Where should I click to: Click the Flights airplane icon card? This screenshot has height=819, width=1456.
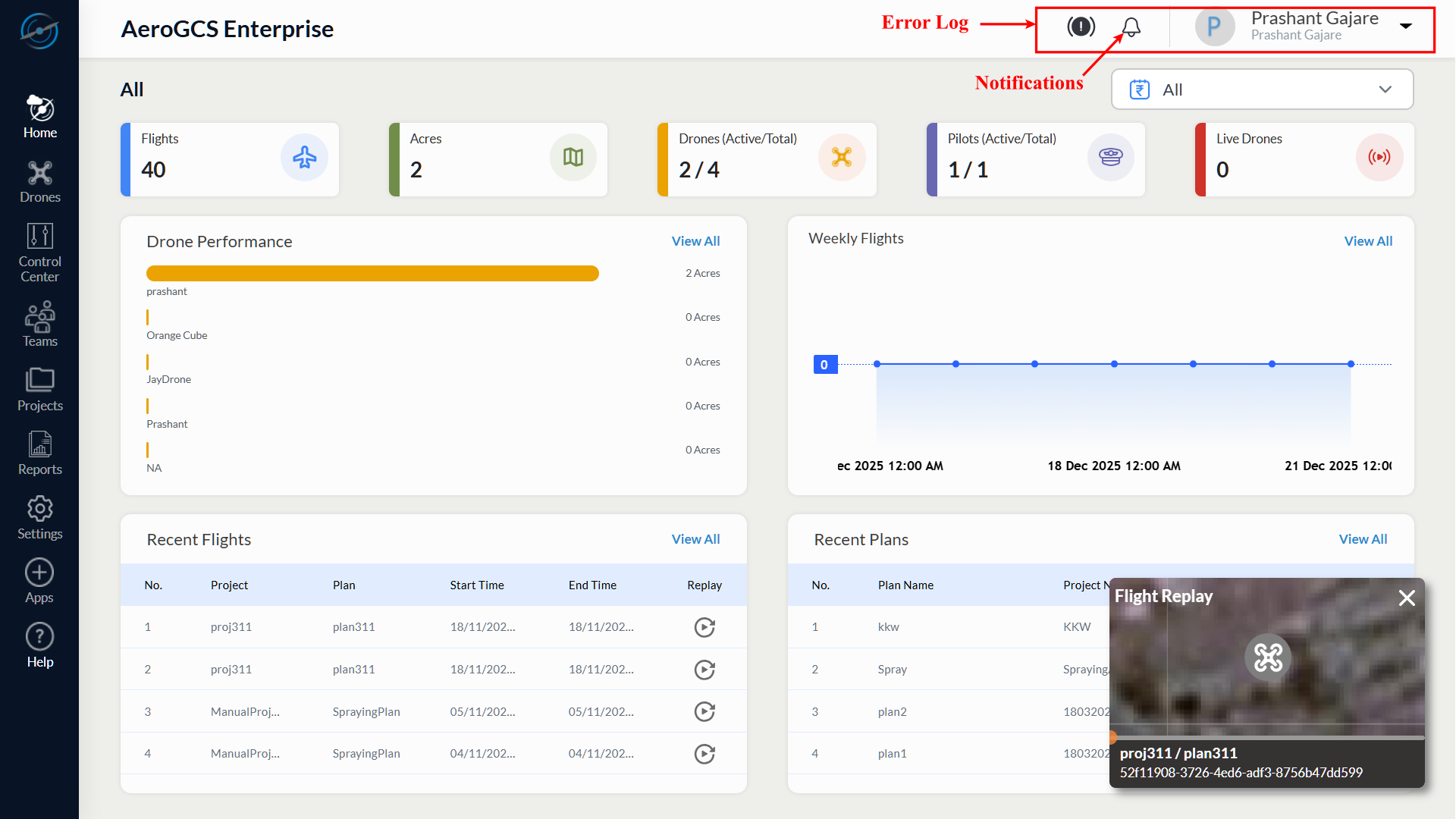point(304,158)
